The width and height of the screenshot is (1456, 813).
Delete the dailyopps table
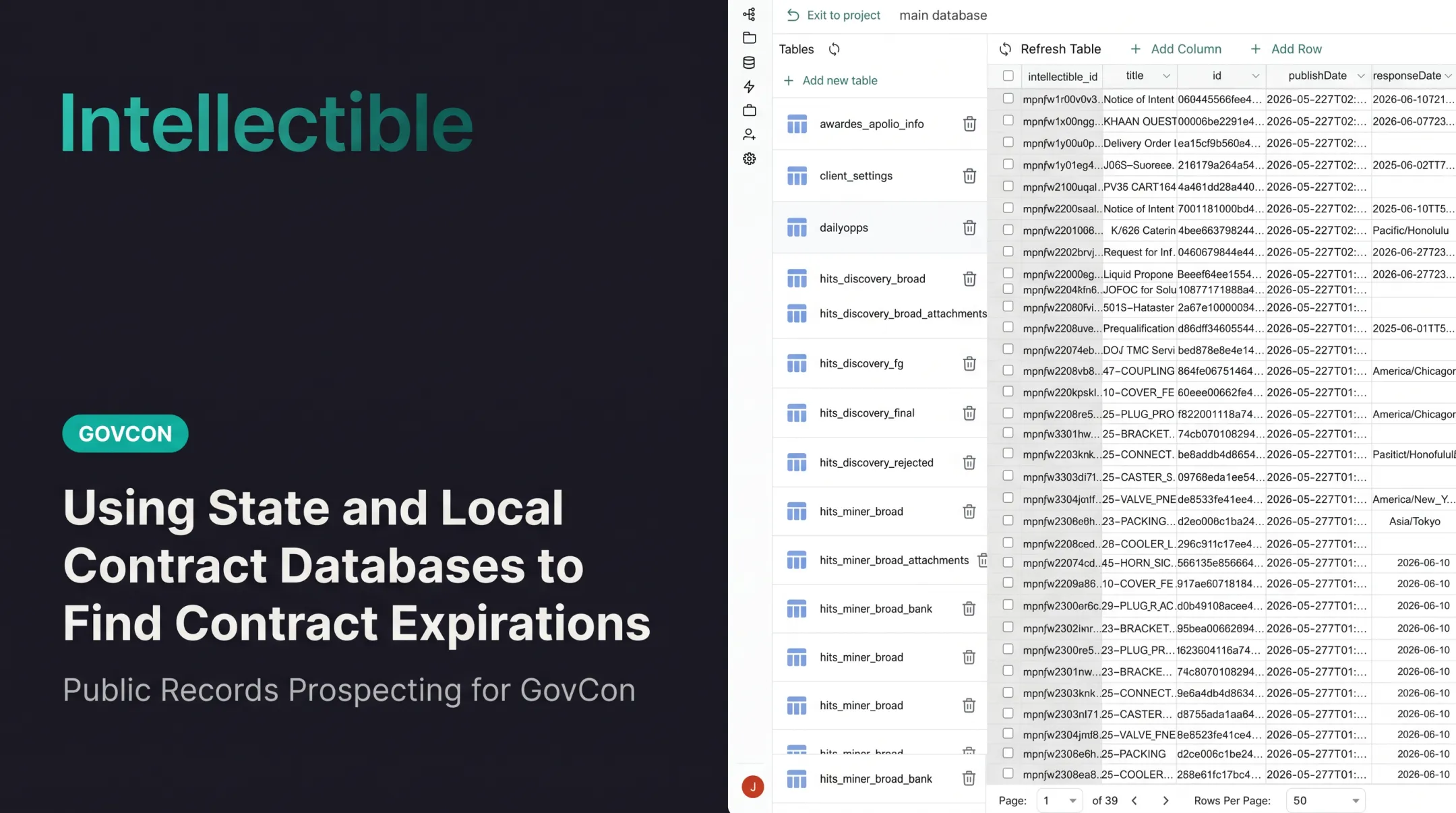coord(969,227)
